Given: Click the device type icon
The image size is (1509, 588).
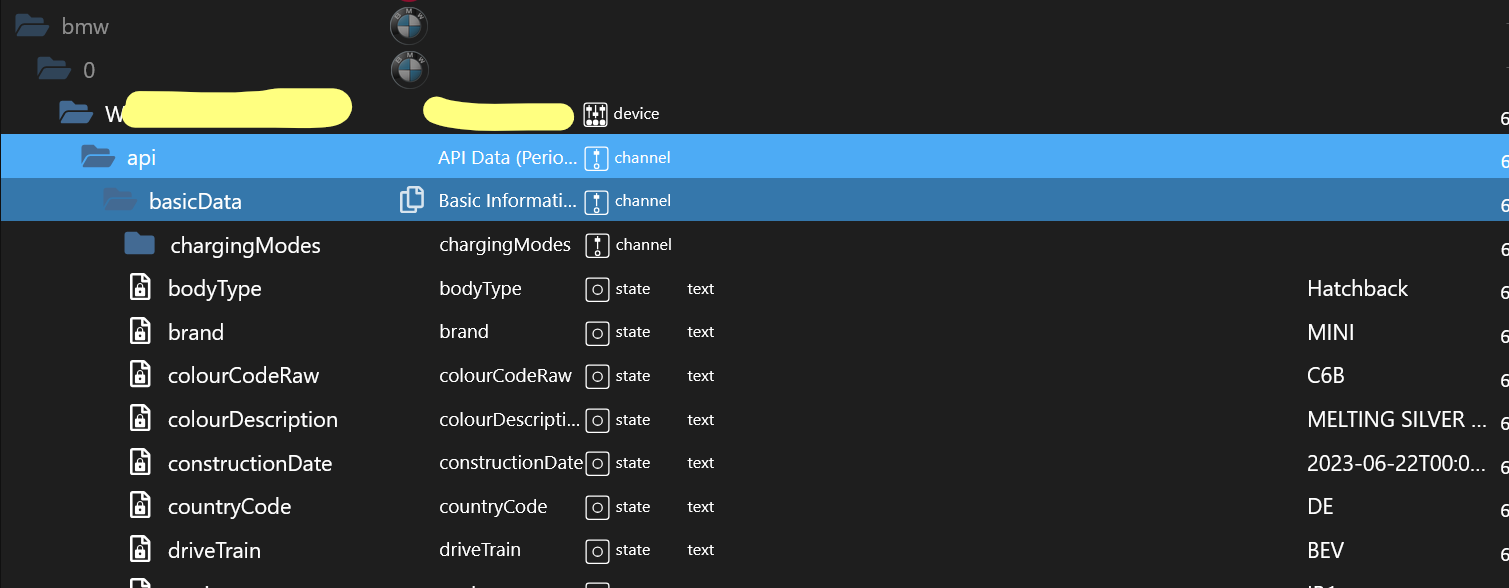Looking at the screenshot, I should (596, 114).
